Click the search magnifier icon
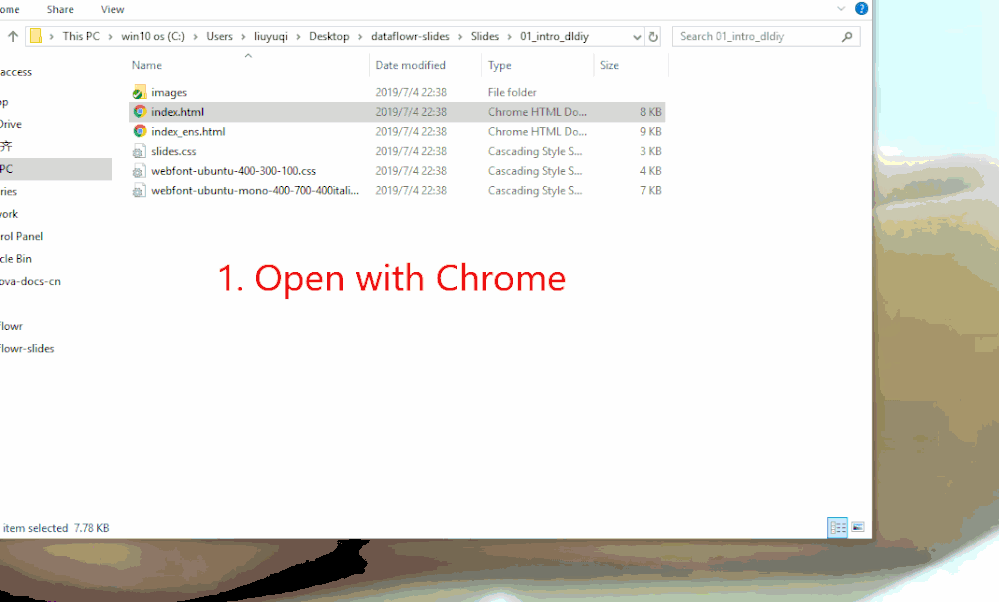The height and width of the screenshot is (602, 999). 847,37
